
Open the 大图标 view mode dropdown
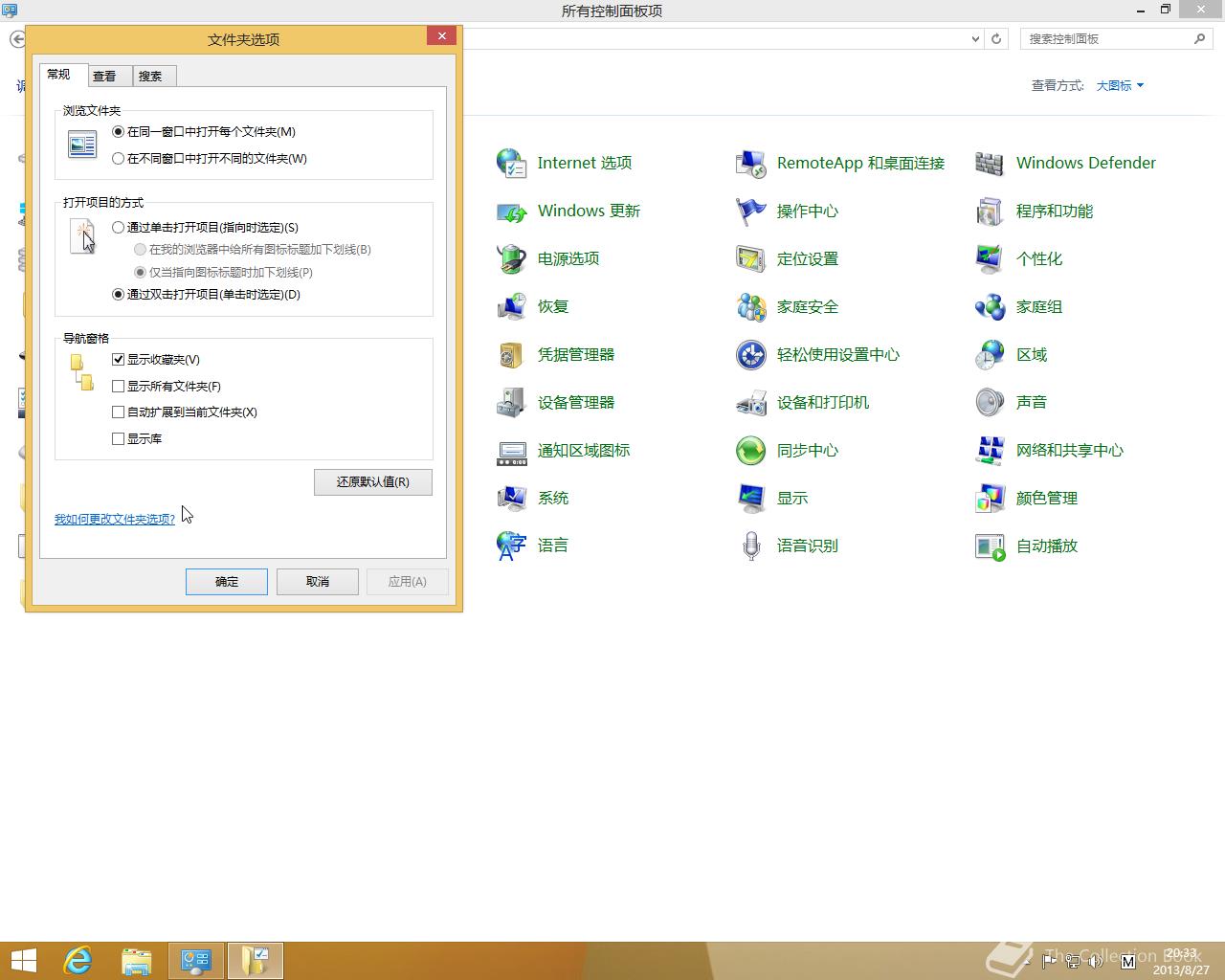point(1120,86)
